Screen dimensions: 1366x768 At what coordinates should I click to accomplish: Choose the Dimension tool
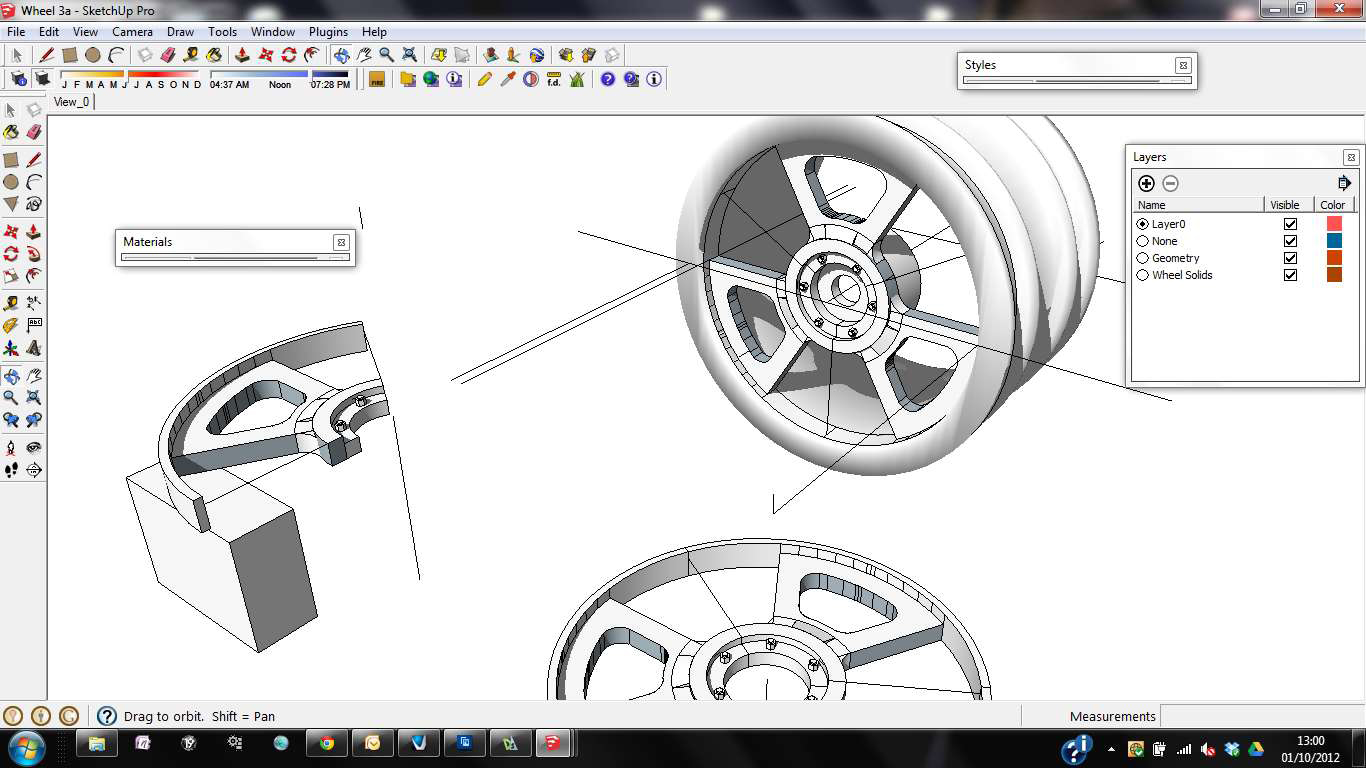click(x=34, y=302)
